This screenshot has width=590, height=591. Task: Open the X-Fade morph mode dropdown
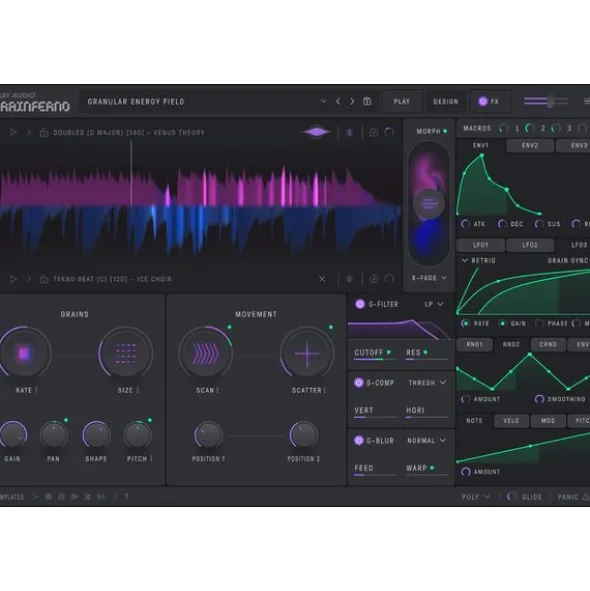point(429,278)
